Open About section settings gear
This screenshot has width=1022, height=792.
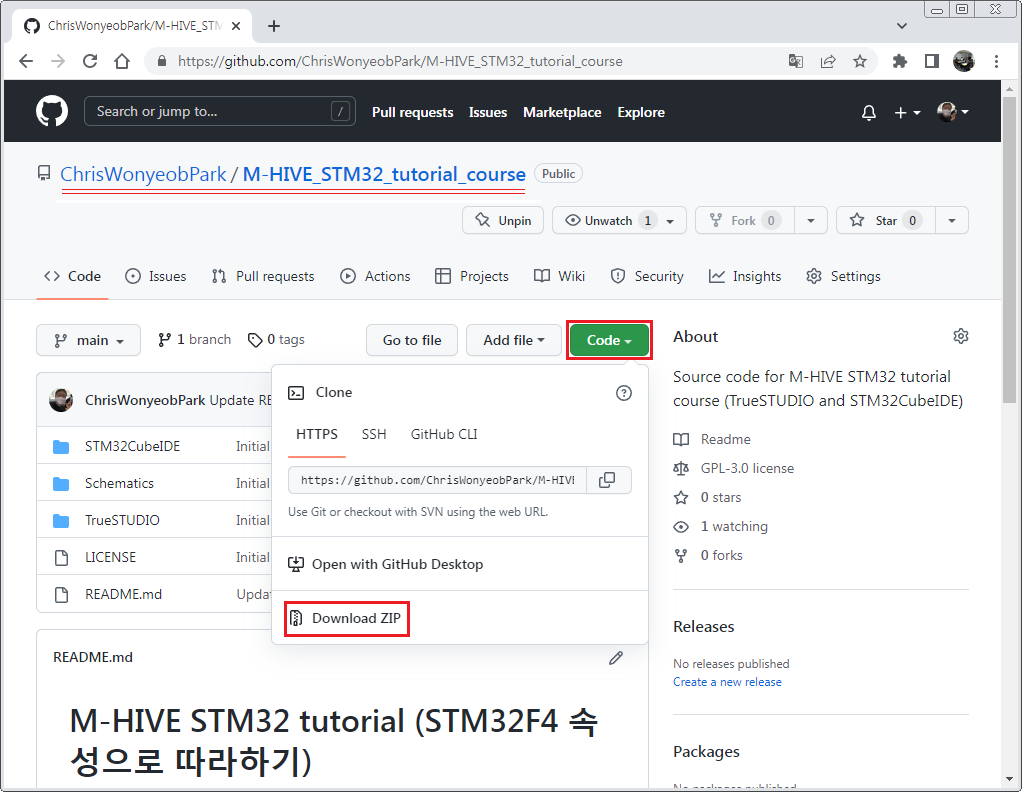[961, 336]
